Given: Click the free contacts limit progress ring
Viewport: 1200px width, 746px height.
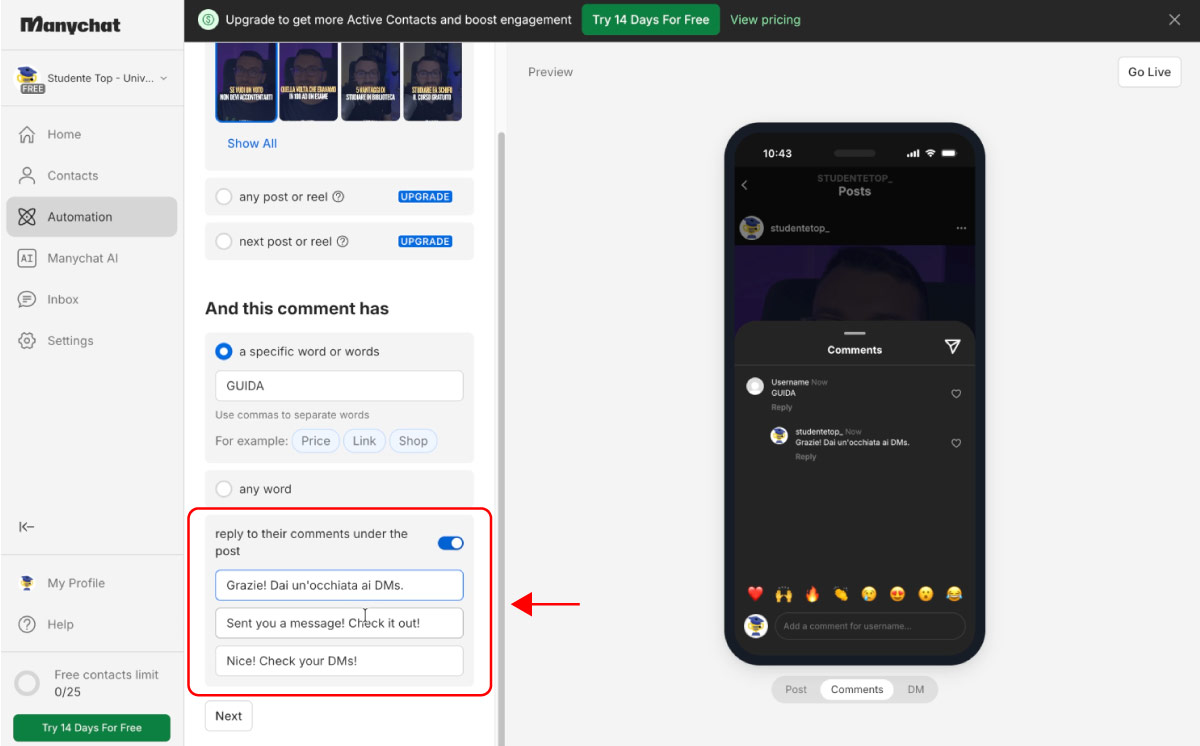Looking at the screenshot, I should click(x=27, y=683).
